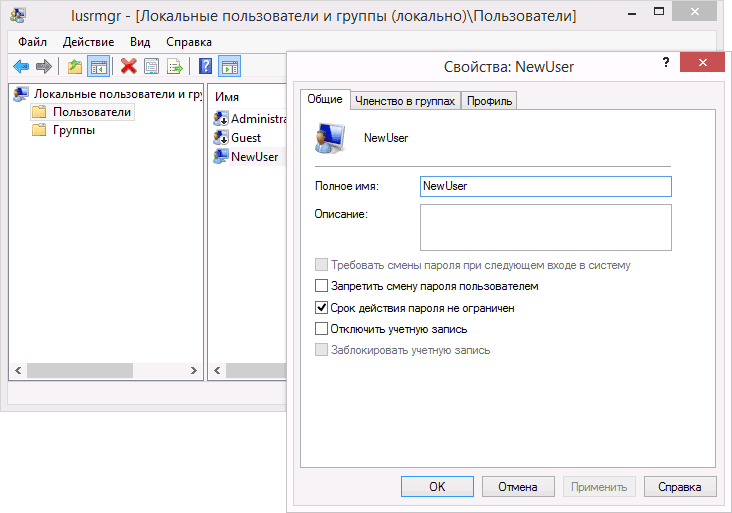732x513 pixels.
Task: Open Properties via the toolbar icon
Action: point(151,66)
